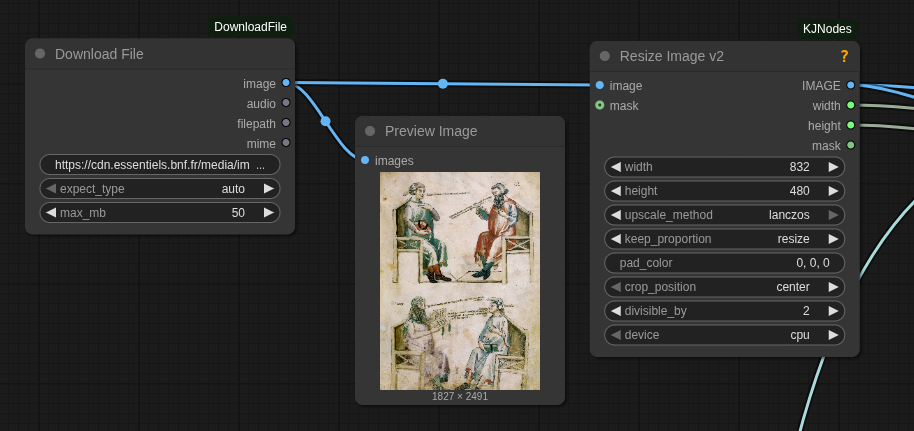914x431 pixels.
Task: Click the width output port
Action: (850, 106)
